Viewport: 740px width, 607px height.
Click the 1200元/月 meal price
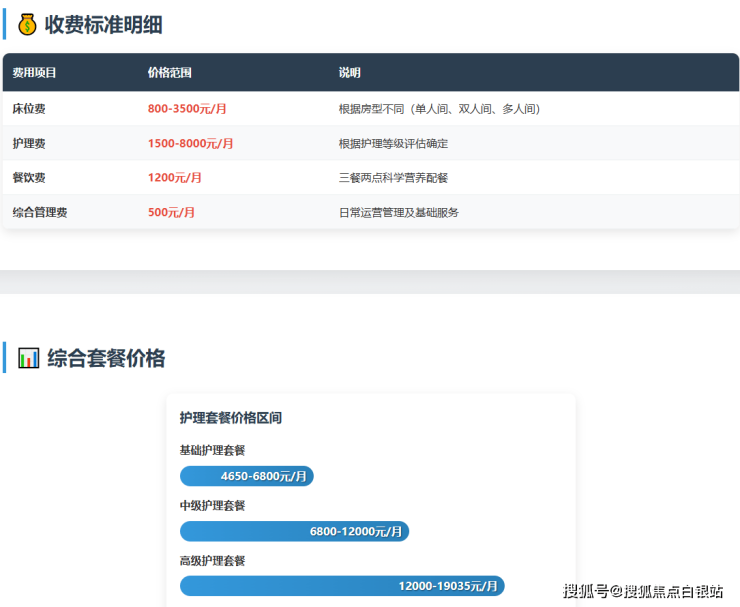(x=174, y=178)
